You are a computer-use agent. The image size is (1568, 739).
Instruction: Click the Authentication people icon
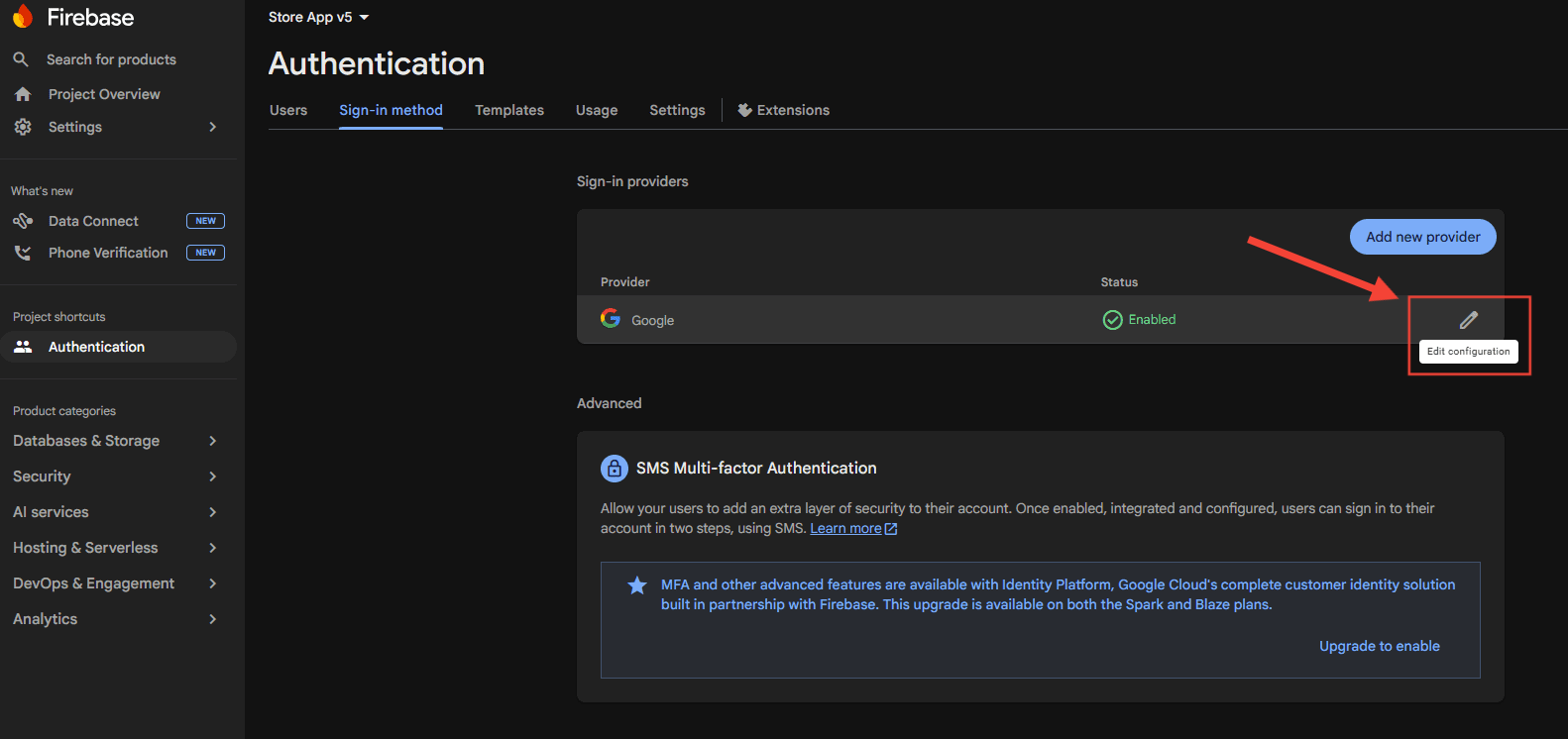[x=23, y=347]
